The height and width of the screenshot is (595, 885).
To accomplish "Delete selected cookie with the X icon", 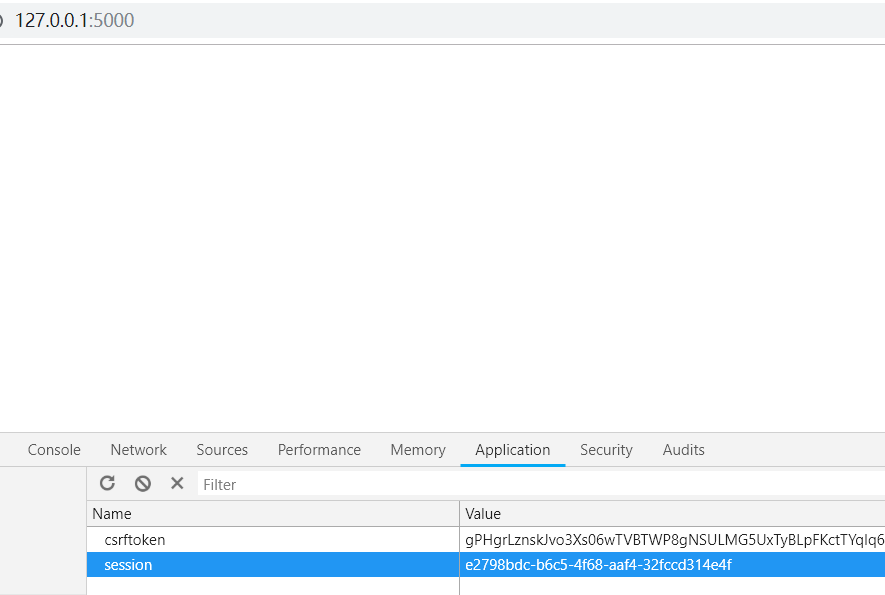I will 177,483.
